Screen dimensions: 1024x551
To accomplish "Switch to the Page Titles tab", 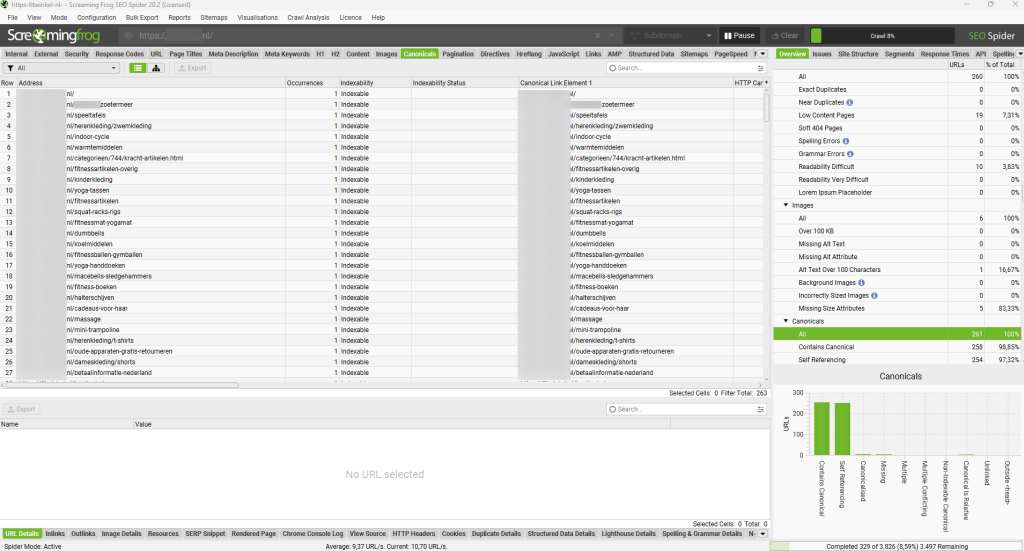I will [x=185, y=54].
